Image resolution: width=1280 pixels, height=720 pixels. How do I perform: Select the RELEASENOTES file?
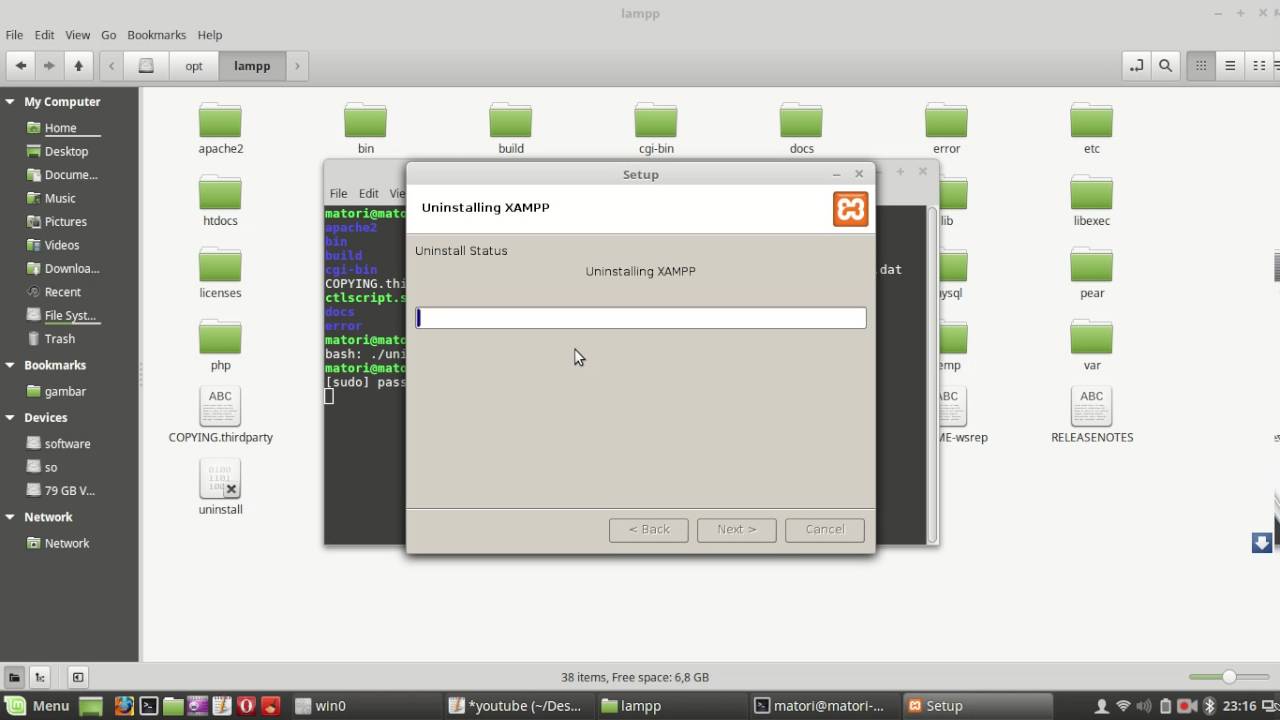1092,416
